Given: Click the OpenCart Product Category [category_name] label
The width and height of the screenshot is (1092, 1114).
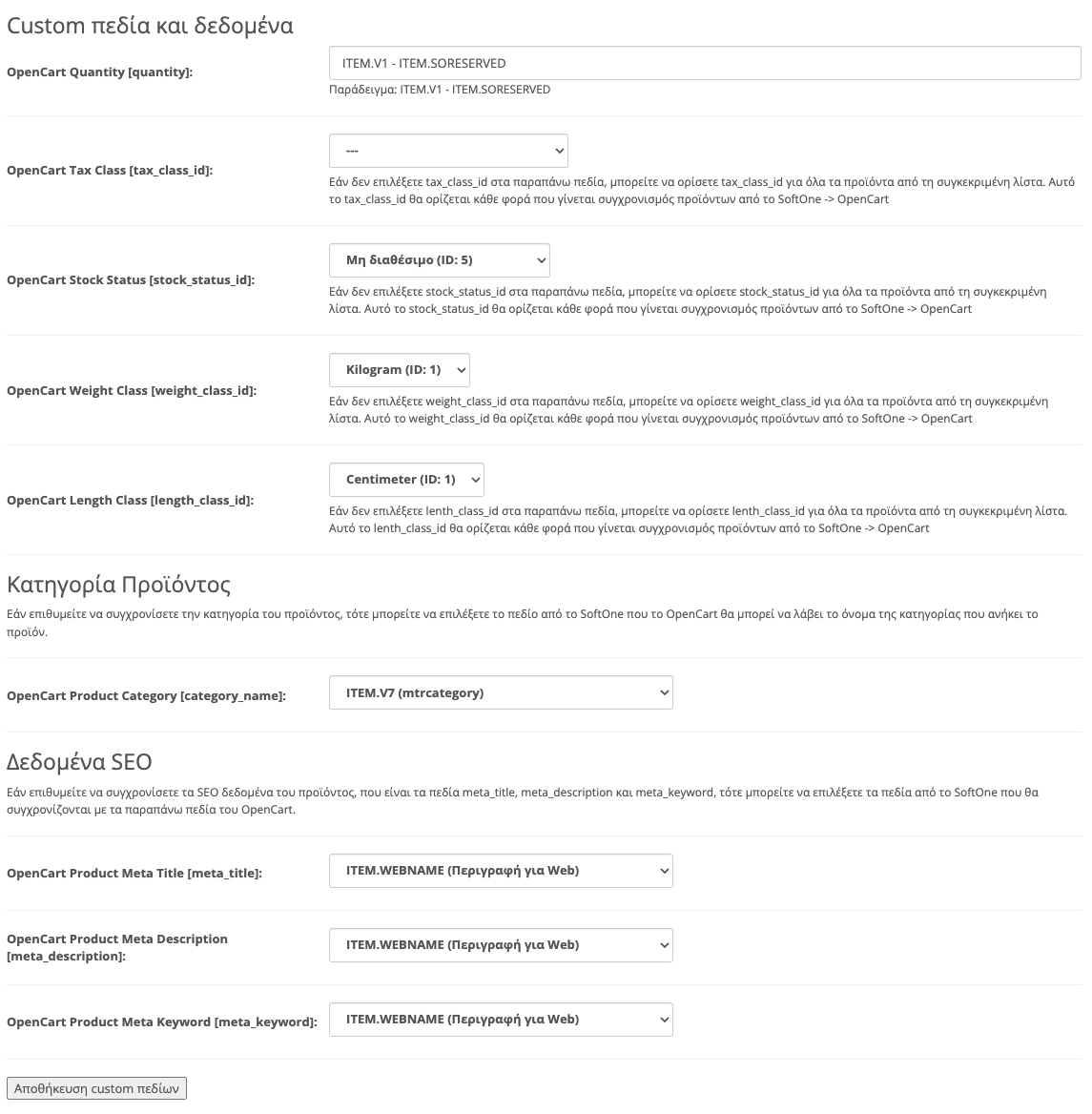Looking at the screenshot, I should tap(146, 696).
